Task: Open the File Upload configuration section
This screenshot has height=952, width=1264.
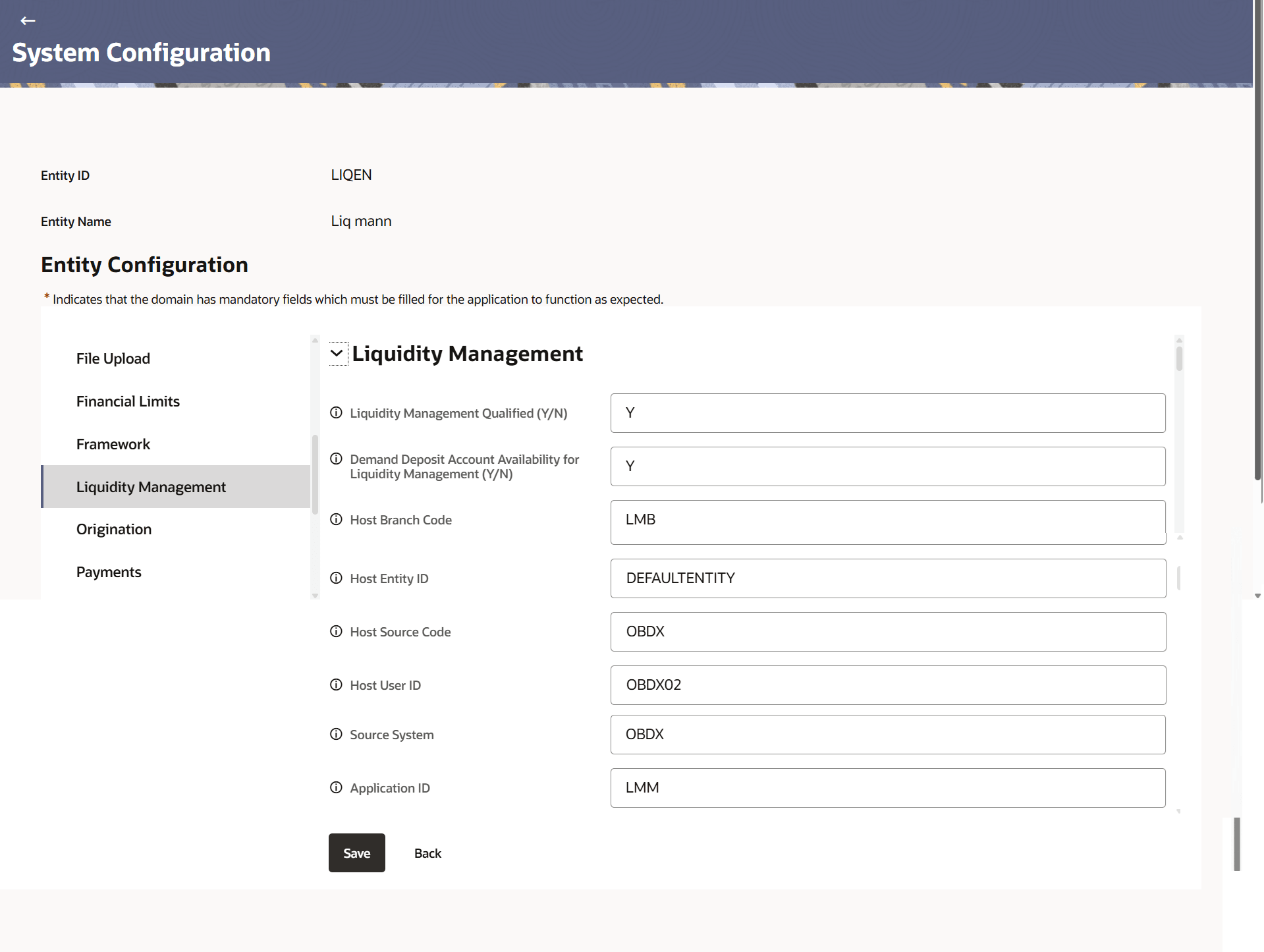Action: click(113, 358)
